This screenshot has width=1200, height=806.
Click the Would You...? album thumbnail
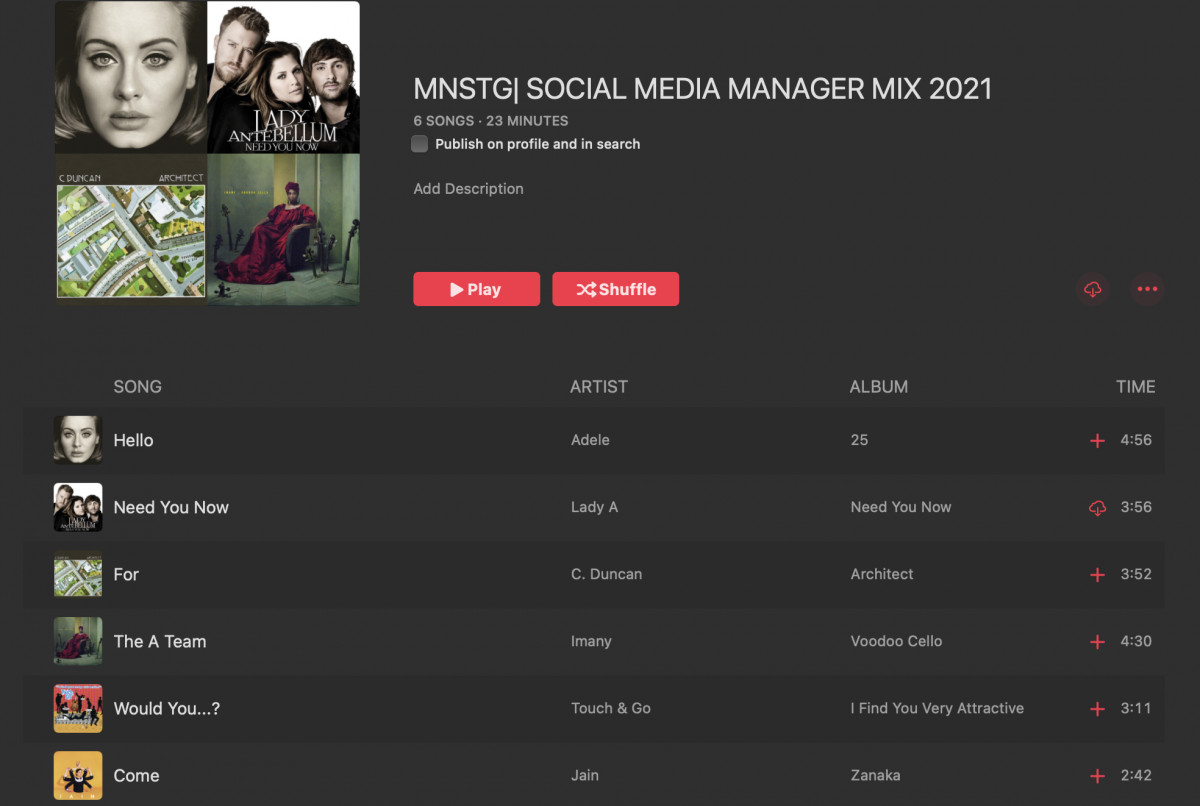coord(78,708)
